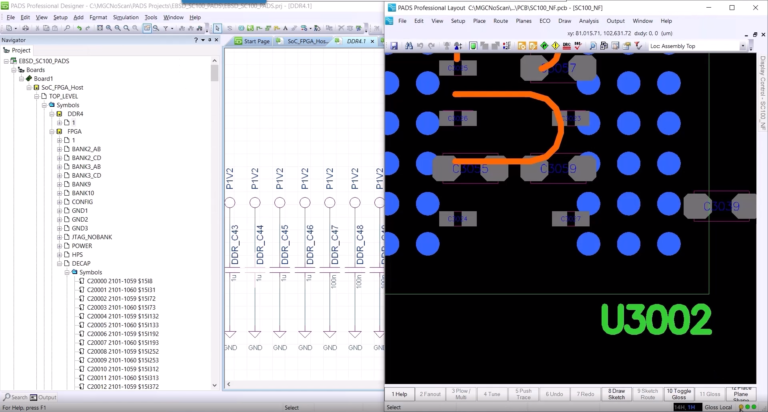The image size is (768, 412).
Task: Click the 1 Help function key button
Action: 399,394
